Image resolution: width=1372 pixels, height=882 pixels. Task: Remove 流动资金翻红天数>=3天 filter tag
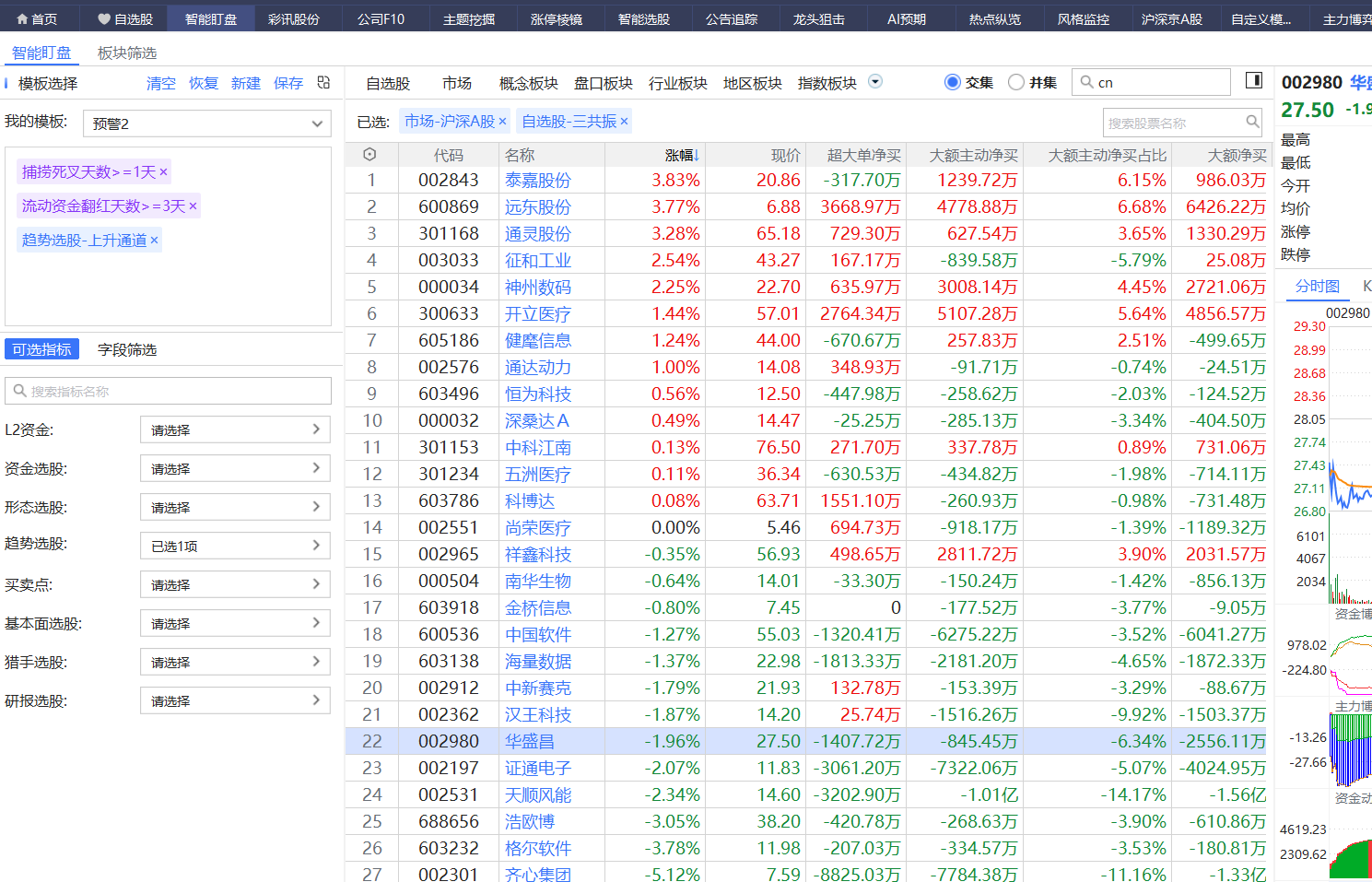(193, 206)
